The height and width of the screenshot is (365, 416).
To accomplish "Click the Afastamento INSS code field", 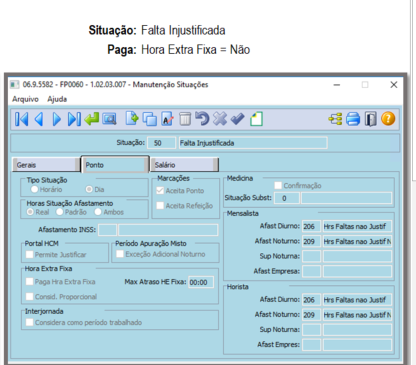I will pyautogui.click(x=107, y=230).
